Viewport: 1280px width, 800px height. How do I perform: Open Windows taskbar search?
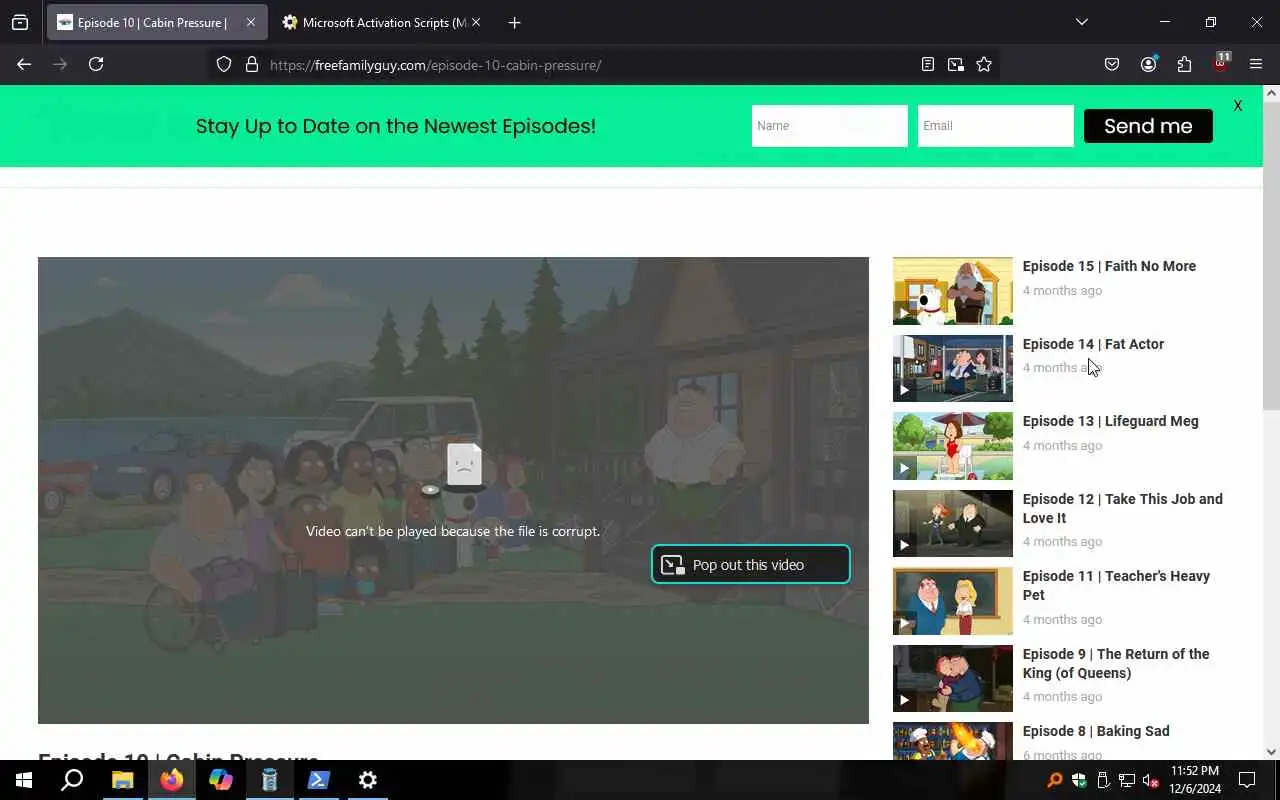click(x=72, y=780)
